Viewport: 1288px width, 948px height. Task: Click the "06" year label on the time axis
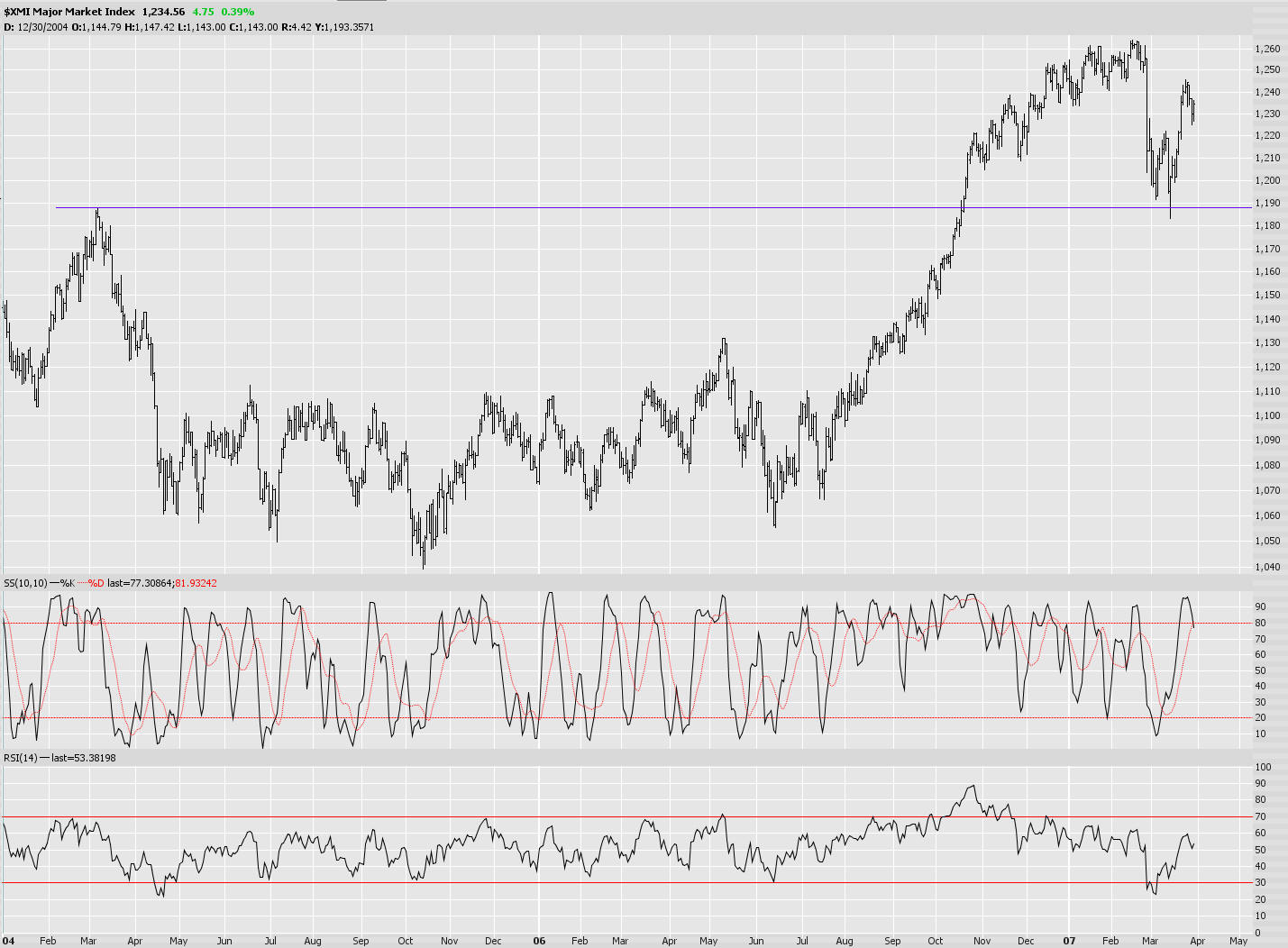pyautogui.click(x=539, y=941)
